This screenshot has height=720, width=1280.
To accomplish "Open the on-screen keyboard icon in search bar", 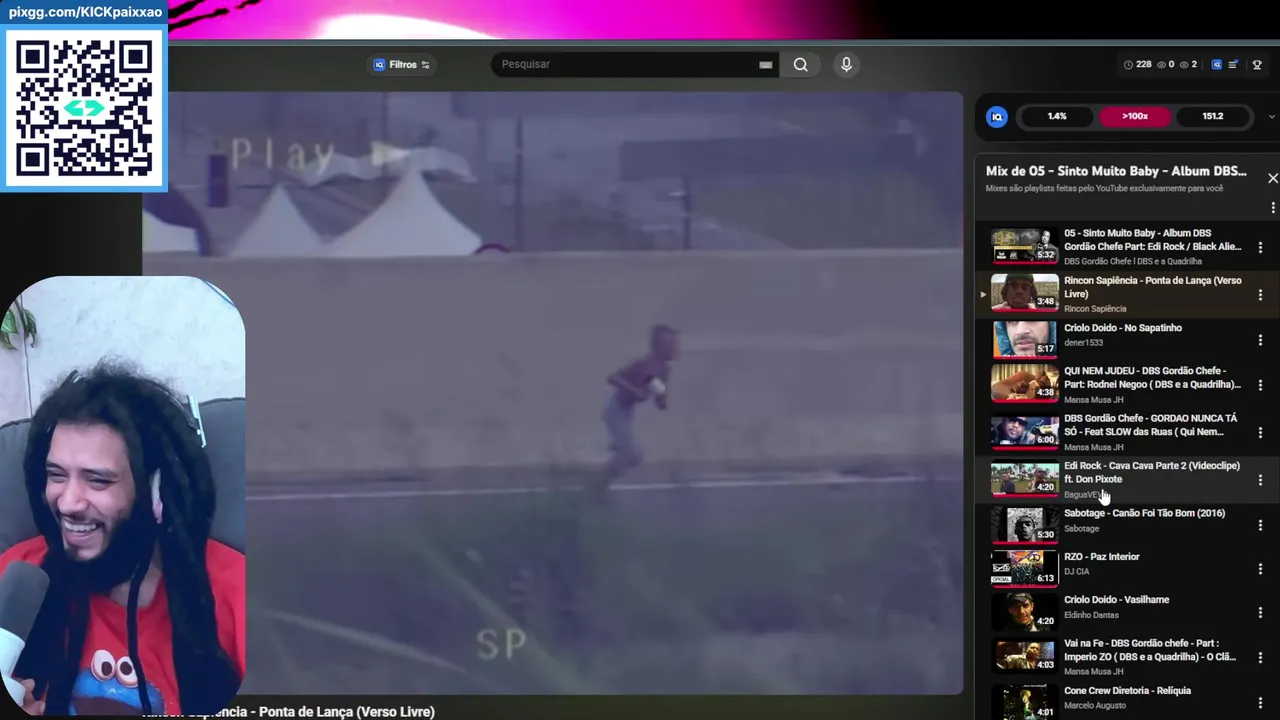I will pyautogui.click(x=765, y=65).
